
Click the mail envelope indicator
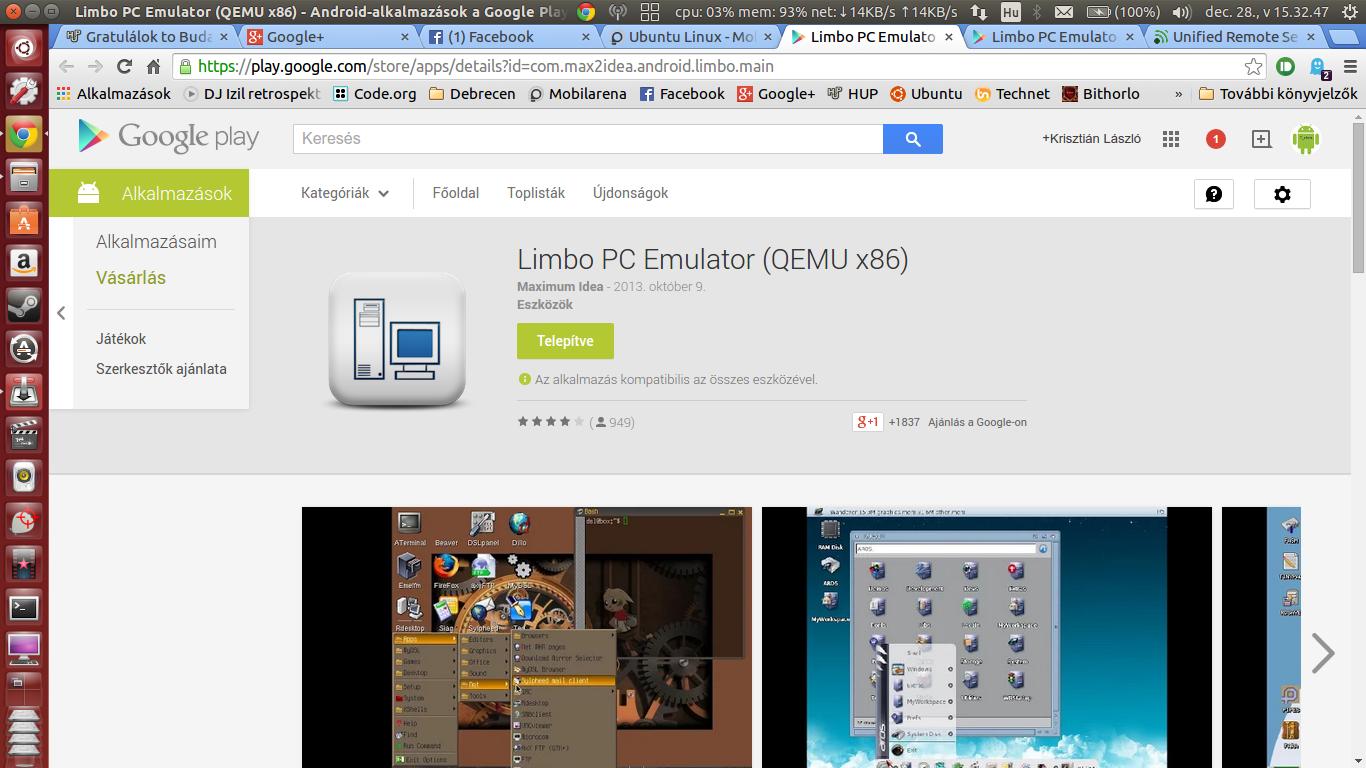coord(1064,12)
